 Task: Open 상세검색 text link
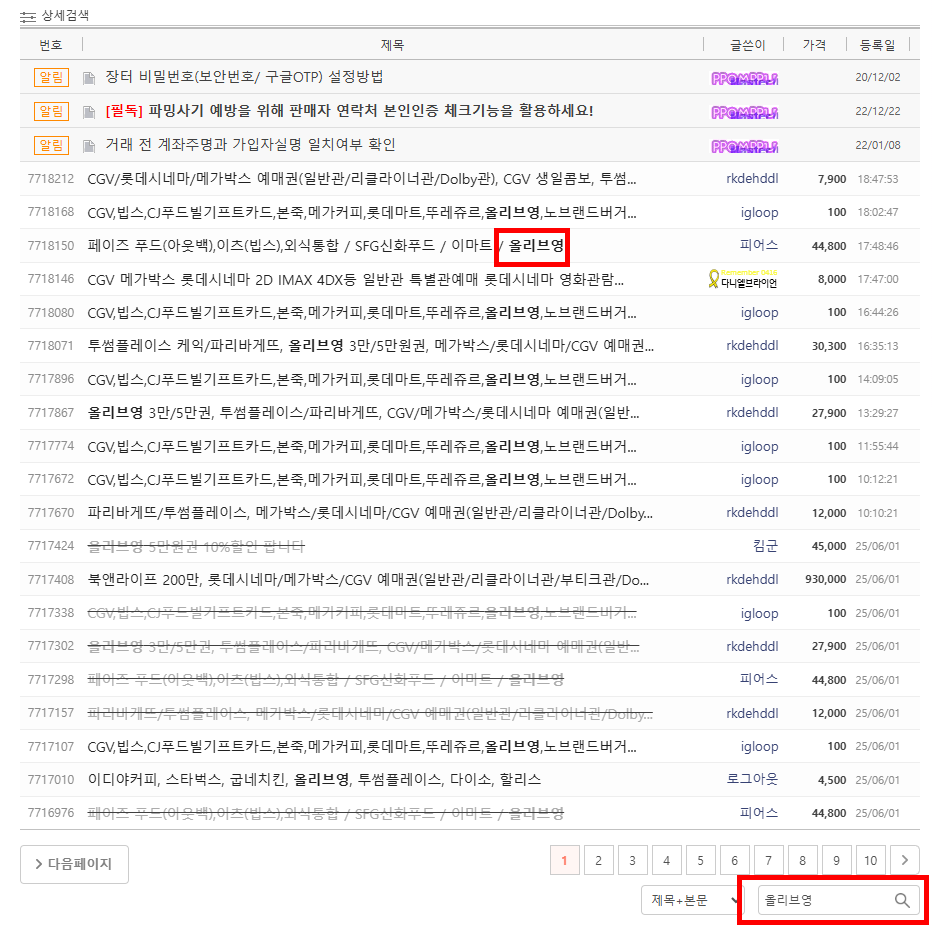coord(65,15)
